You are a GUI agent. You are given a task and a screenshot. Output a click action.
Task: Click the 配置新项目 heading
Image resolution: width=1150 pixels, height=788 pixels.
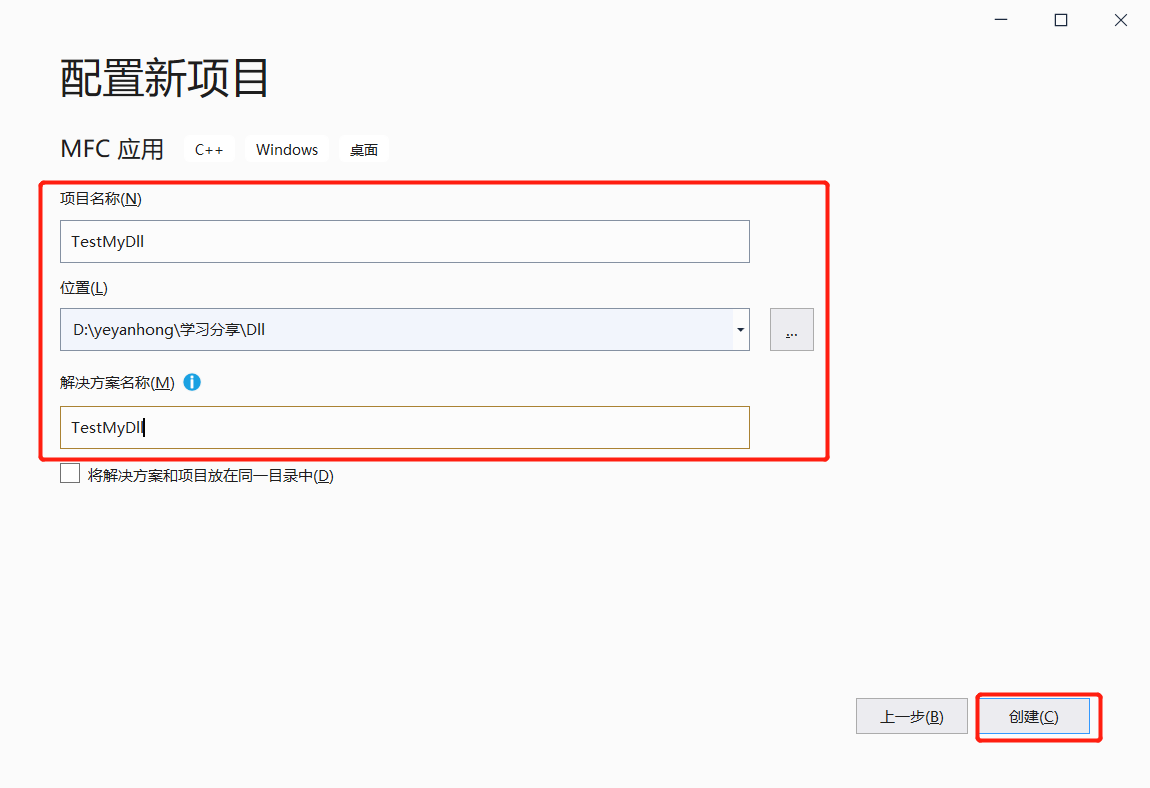(163, 78)
